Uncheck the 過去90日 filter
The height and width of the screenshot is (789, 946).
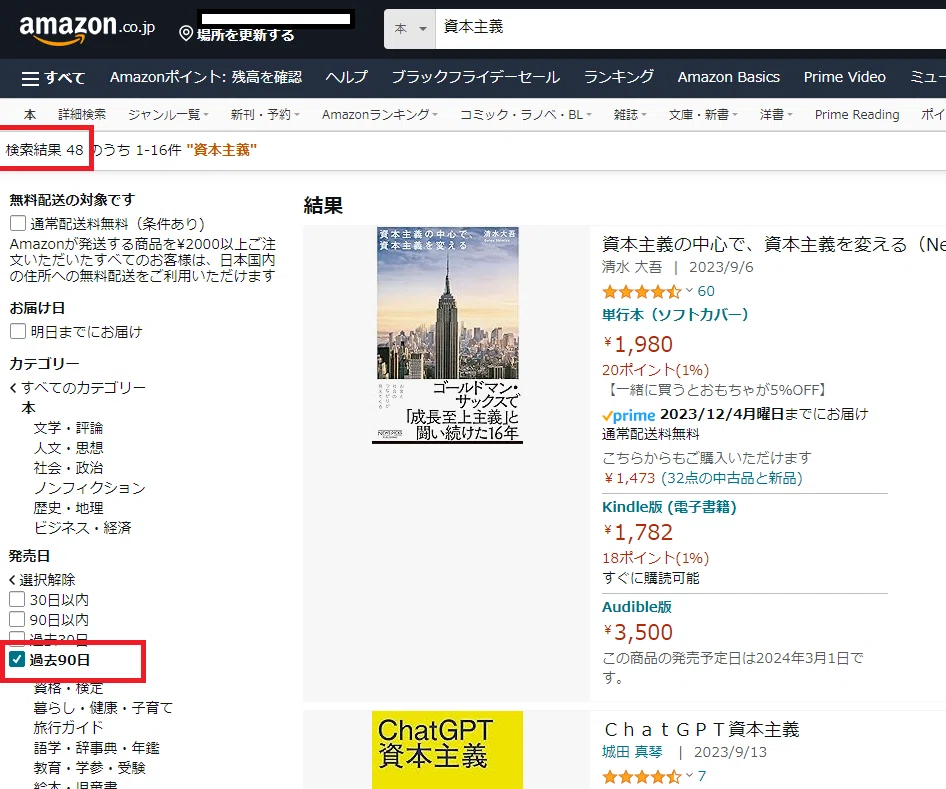click(17, 659)
